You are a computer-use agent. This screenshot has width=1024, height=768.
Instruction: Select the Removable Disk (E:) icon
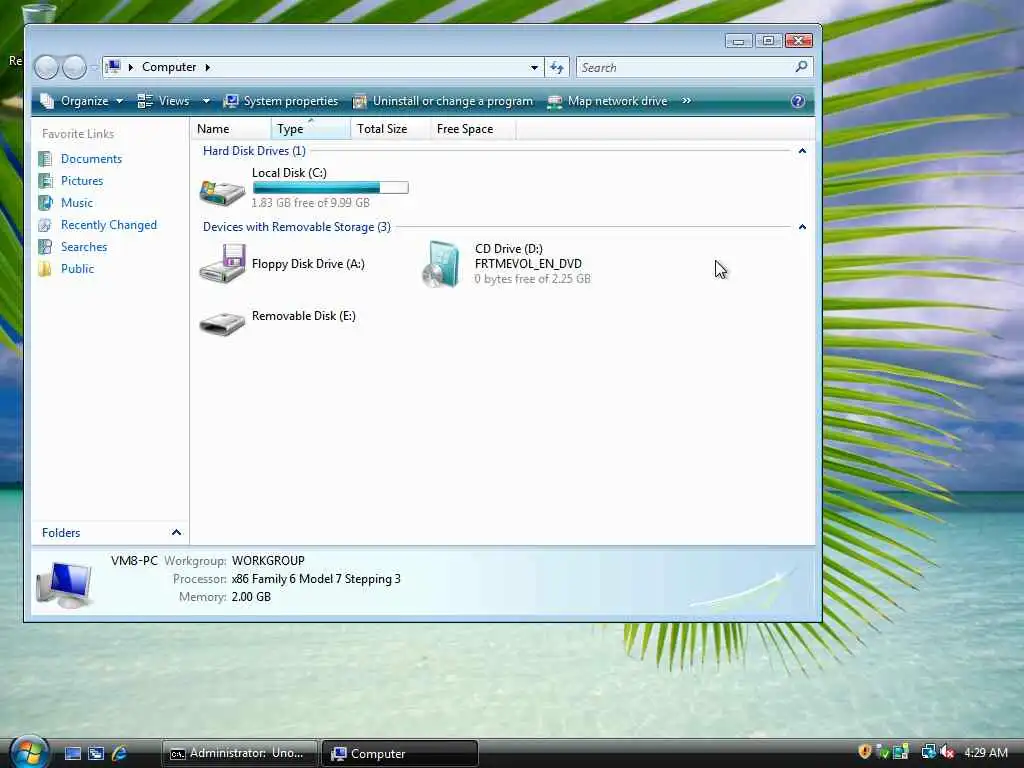point(222,323)
